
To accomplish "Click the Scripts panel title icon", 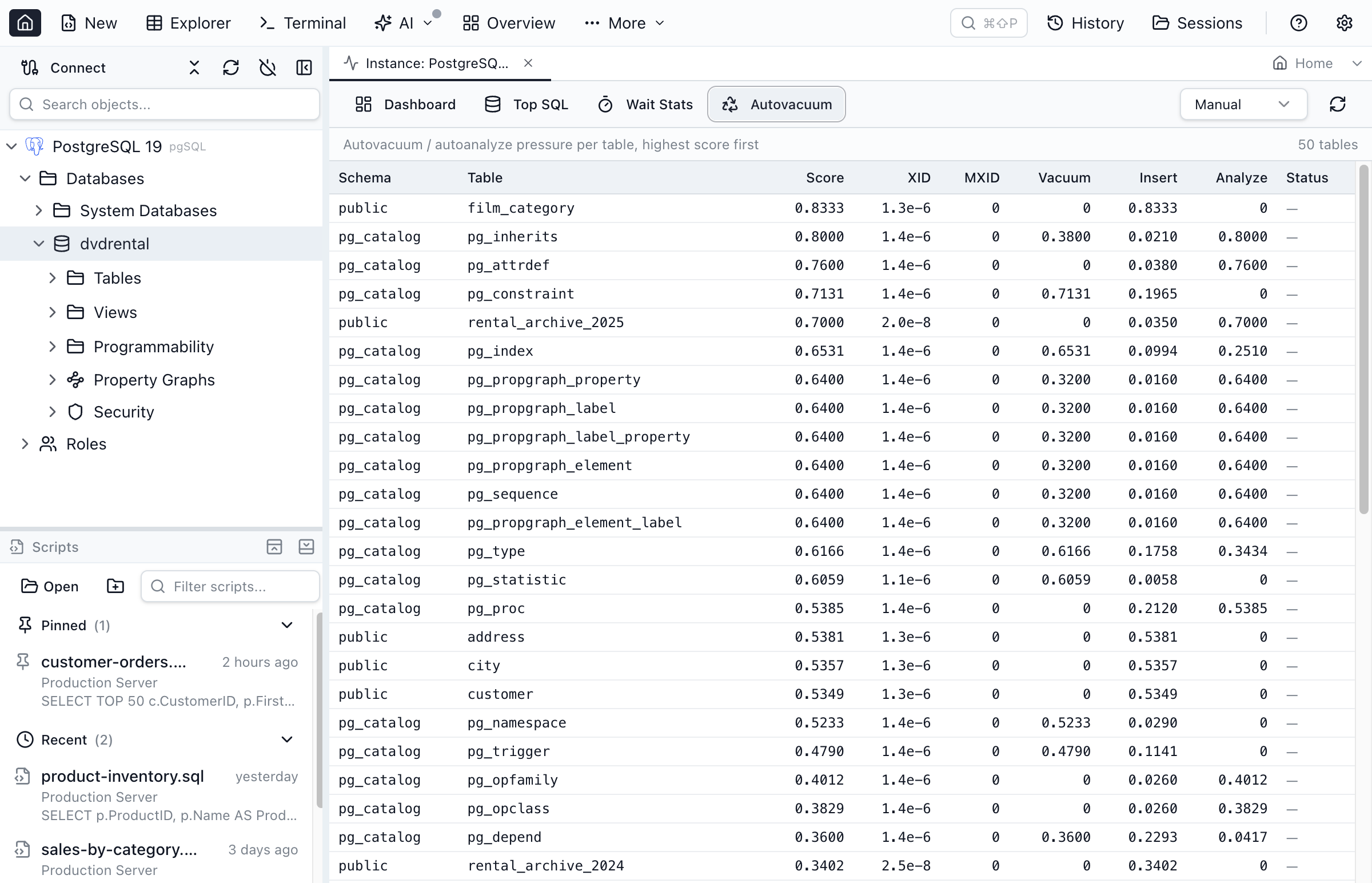I will tap(17, 547).
